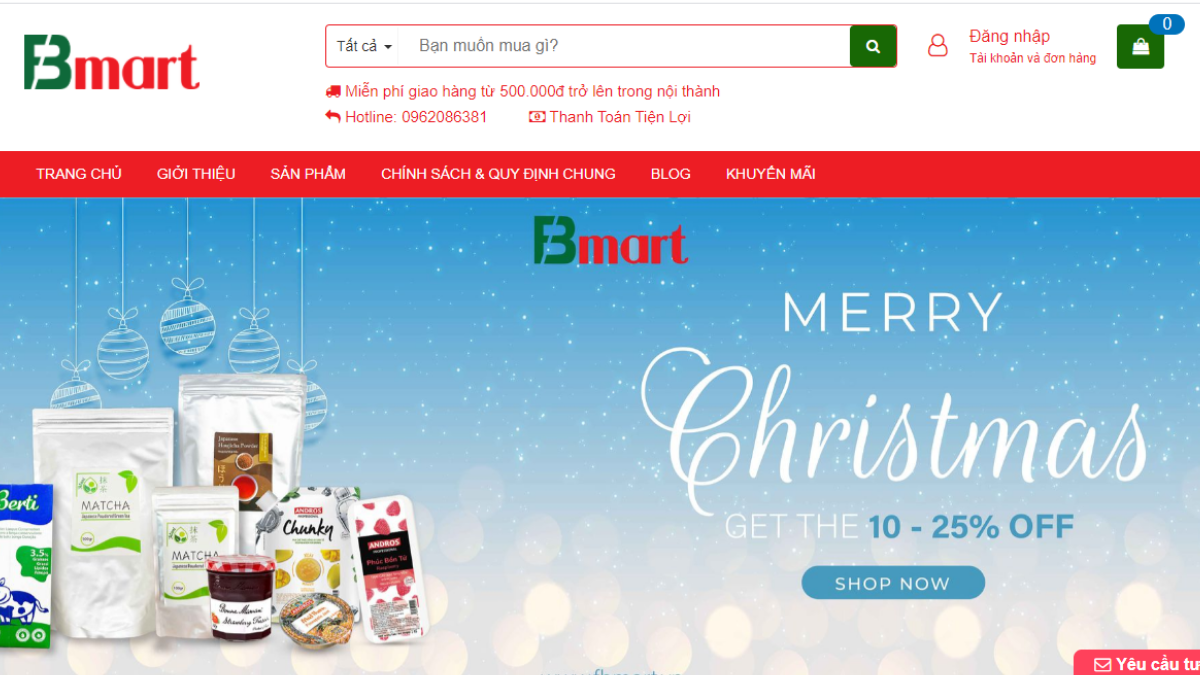Open the shopping cart bag icon
This screenshot has width=1200, height=675.
pos(1140,46)
